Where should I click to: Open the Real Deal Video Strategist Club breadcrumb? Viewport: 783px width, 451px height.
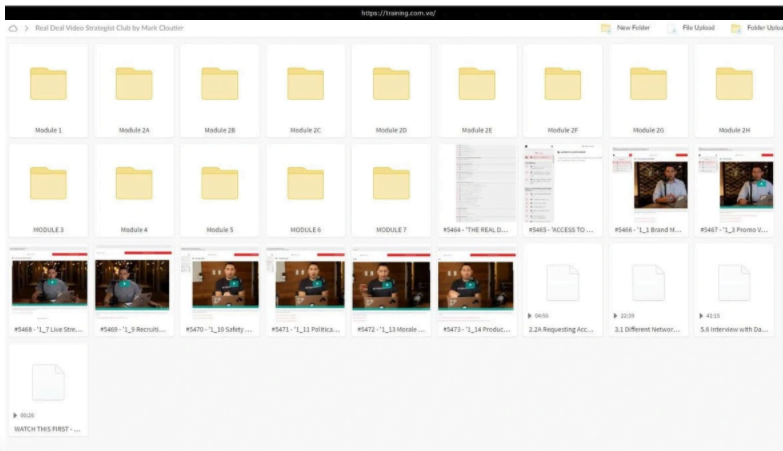tap(110, 28)
